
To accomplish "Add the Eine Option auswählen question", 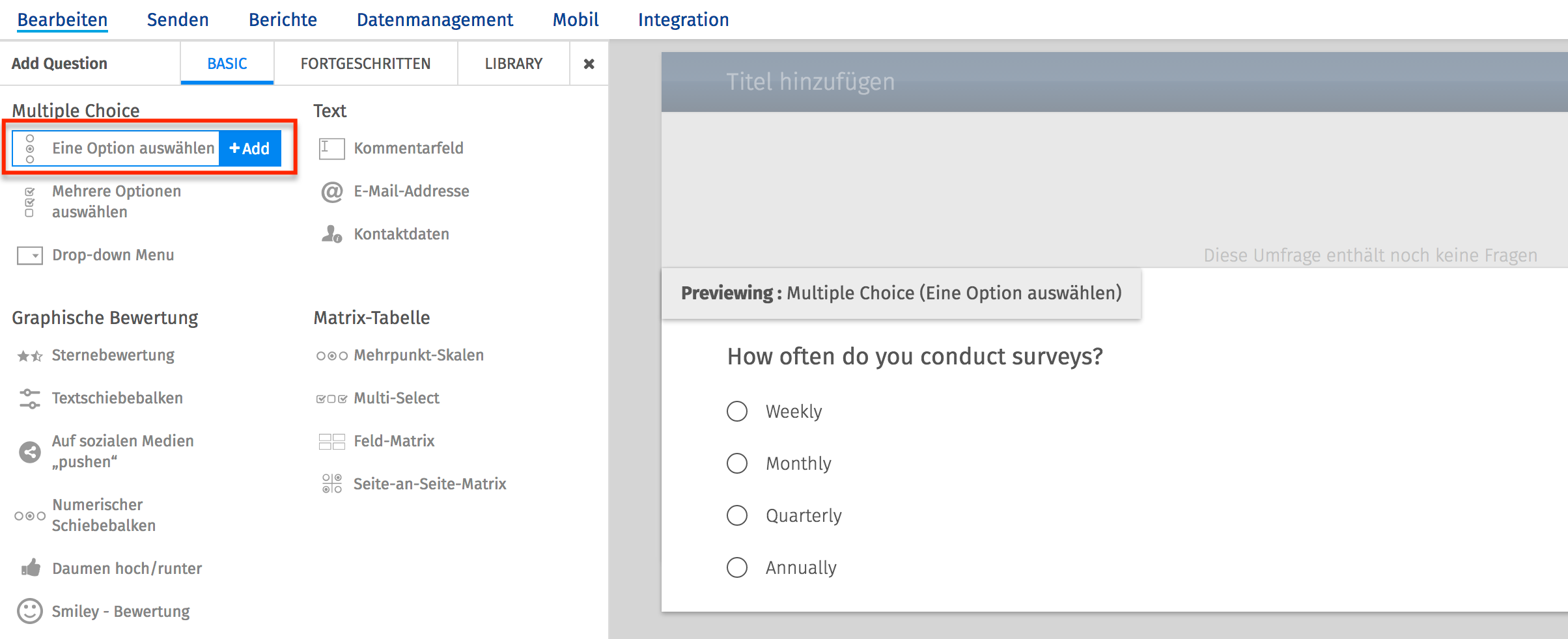I will (249, 148).
